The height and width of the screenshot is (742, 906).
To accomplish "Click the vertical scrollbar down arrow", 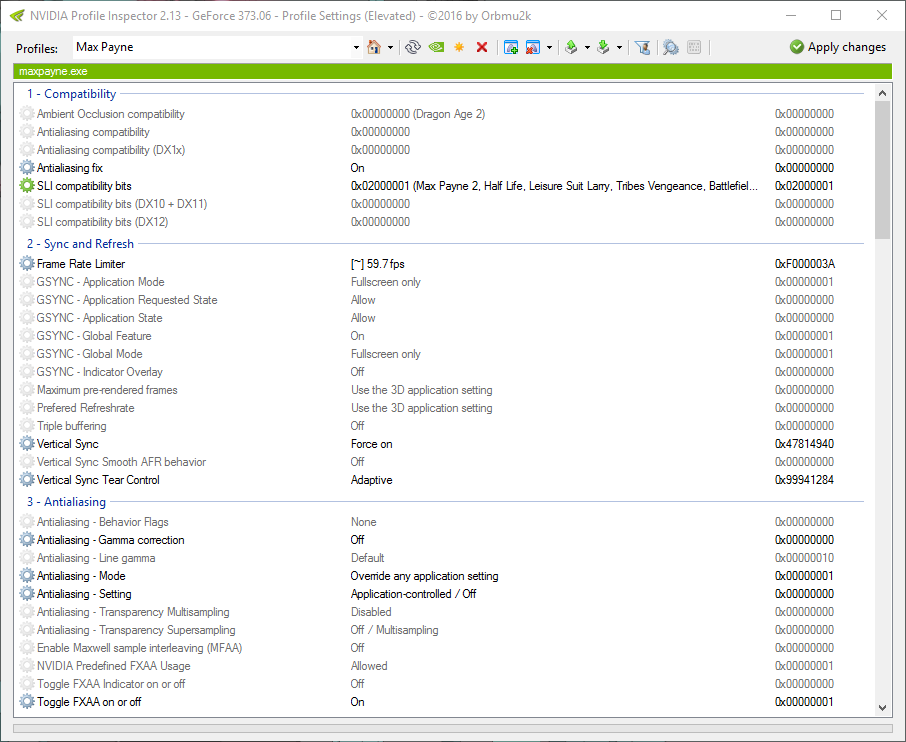I will 882,707.
